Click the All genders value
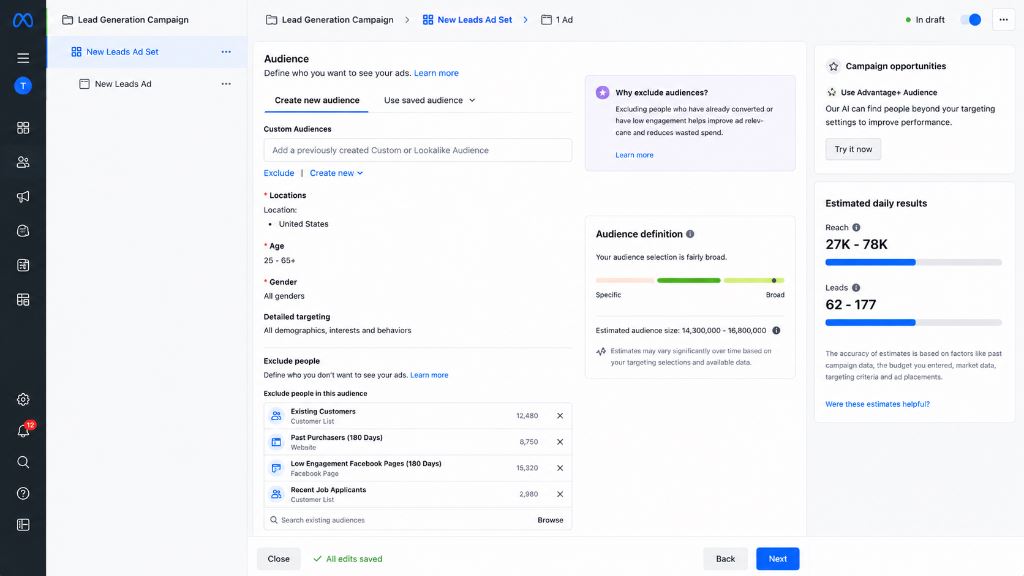This screenshot has height=576, width=1024. (x=284, y=296)
